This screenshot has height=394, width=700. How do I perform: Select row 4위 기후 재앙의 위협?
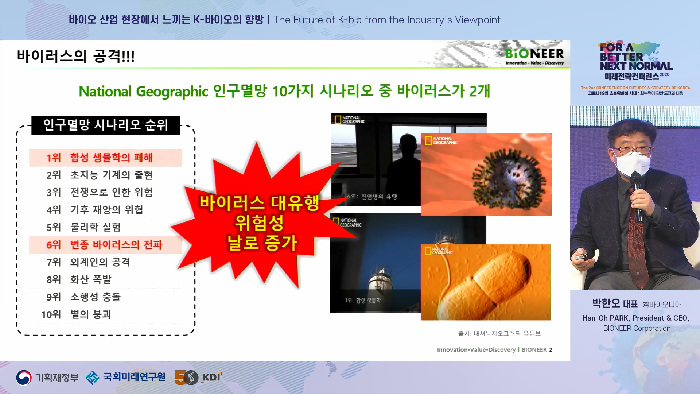pos(105,210)
